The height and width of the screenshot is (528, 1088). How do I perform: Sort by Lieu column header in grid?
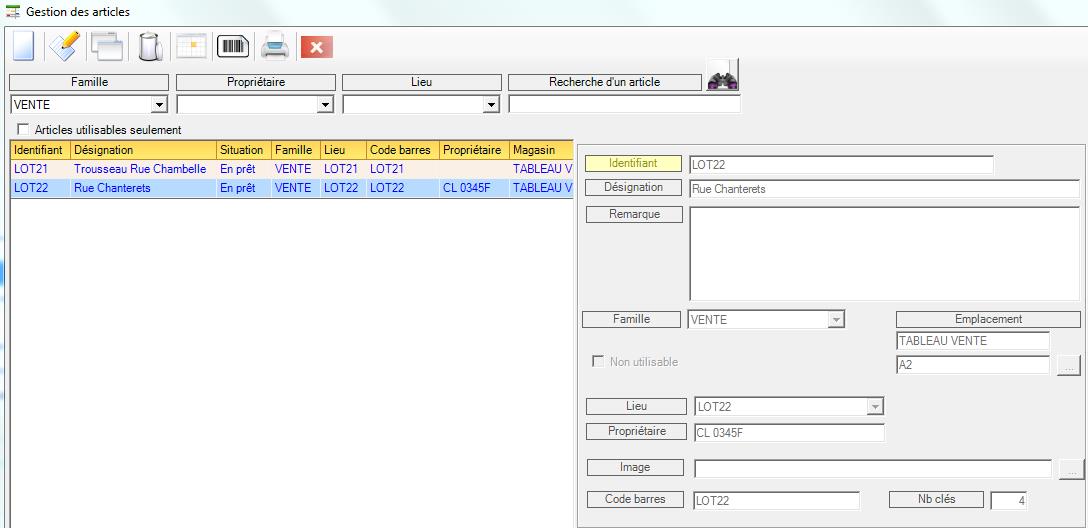point(343,150)
